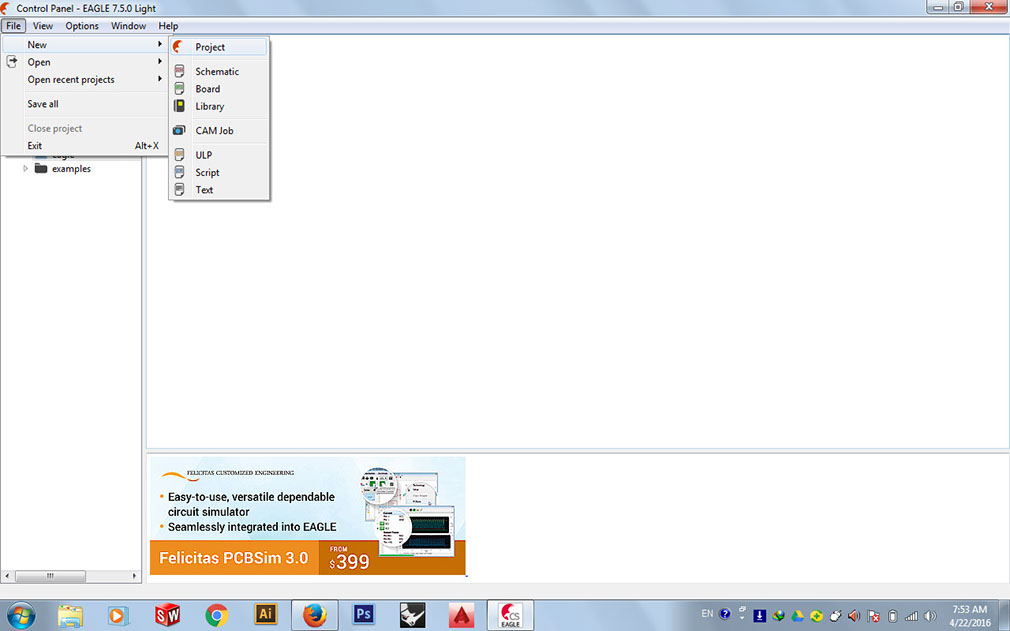Click the Script document icon

tap(180, 172)
